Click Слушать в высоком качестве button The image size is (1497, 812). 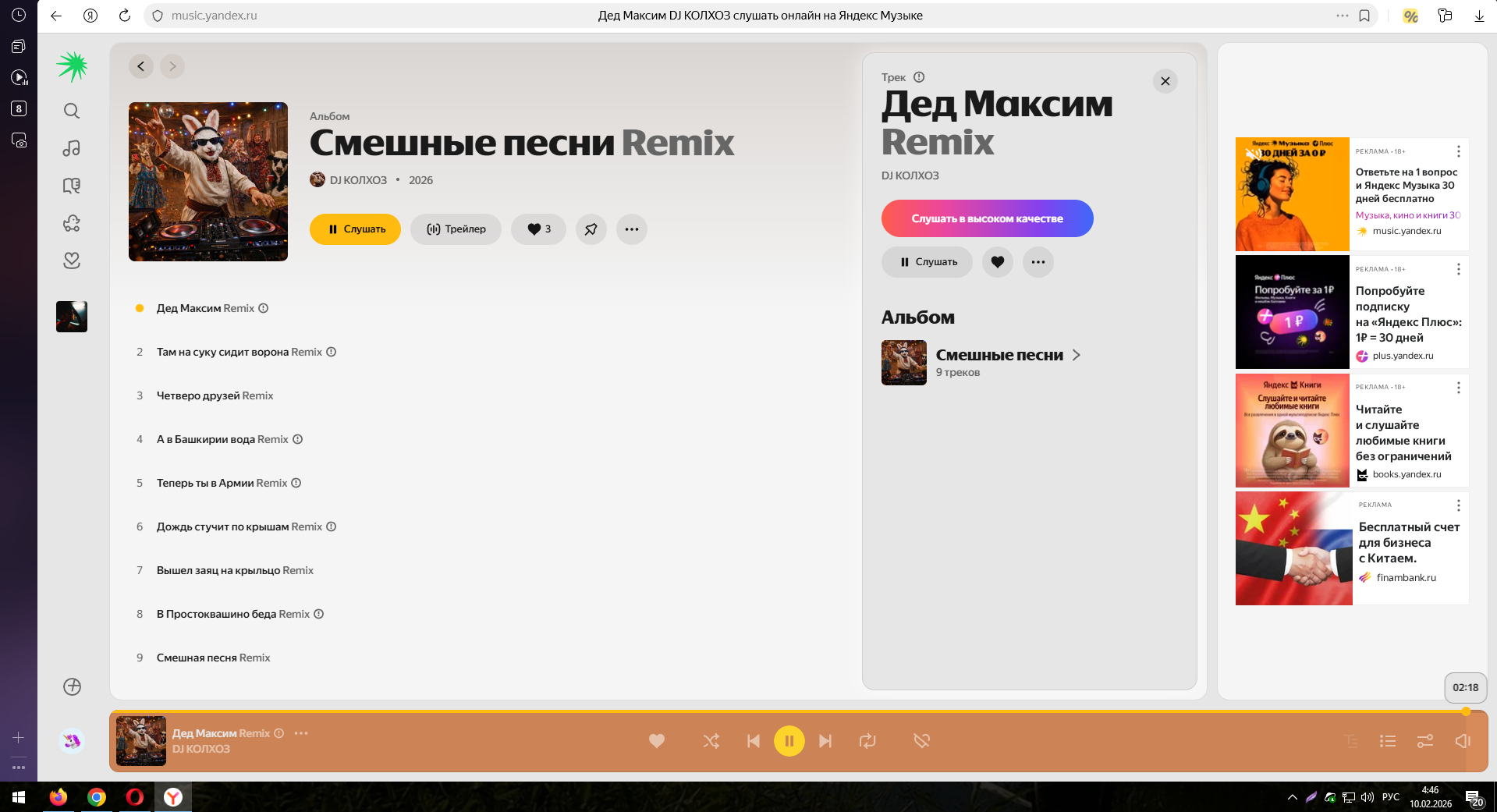tap(987, 218)
